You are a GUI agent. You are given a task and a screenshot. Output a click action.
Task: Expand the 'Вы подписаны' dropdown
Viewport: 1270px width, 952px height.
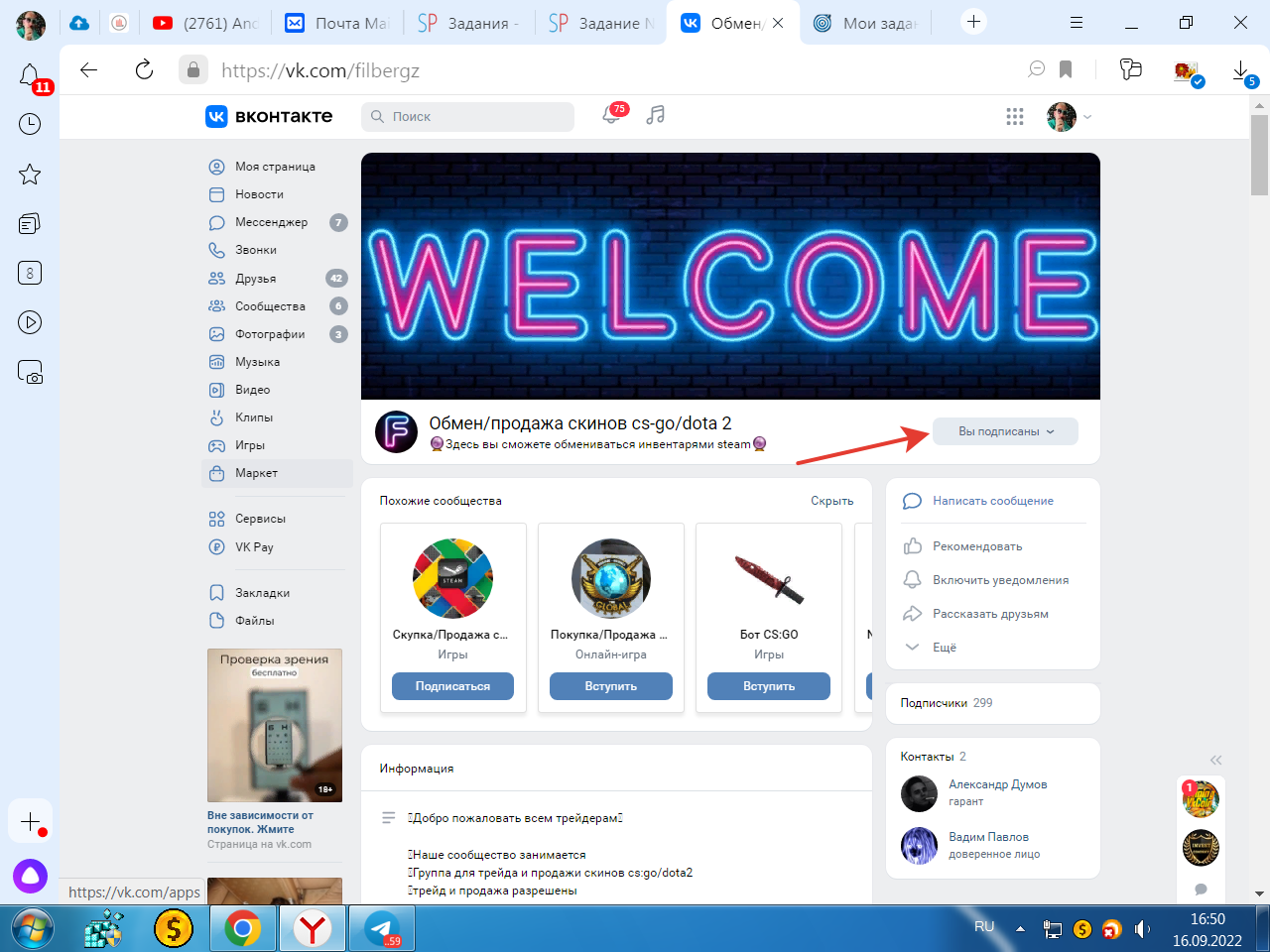coord(1005,431)
